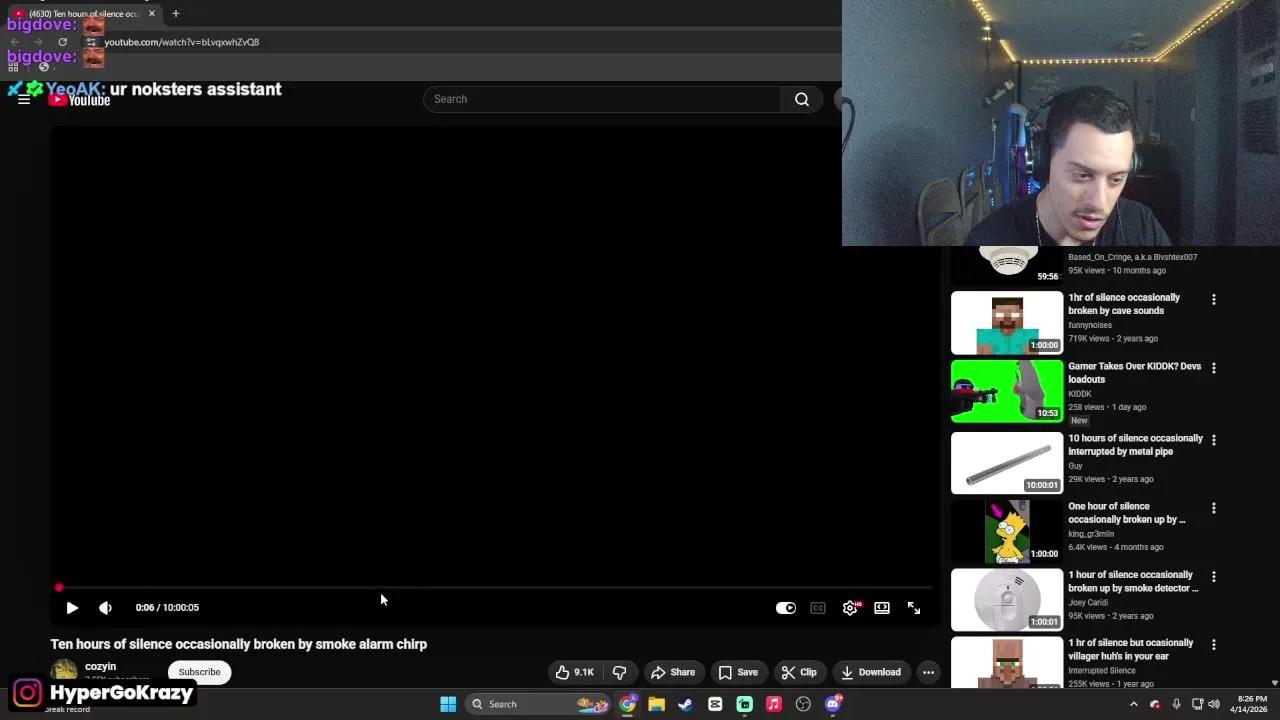Viewport: 1280px width, 720px height.
Task: Open the hamburger guide menu
Action: point(24,99)
